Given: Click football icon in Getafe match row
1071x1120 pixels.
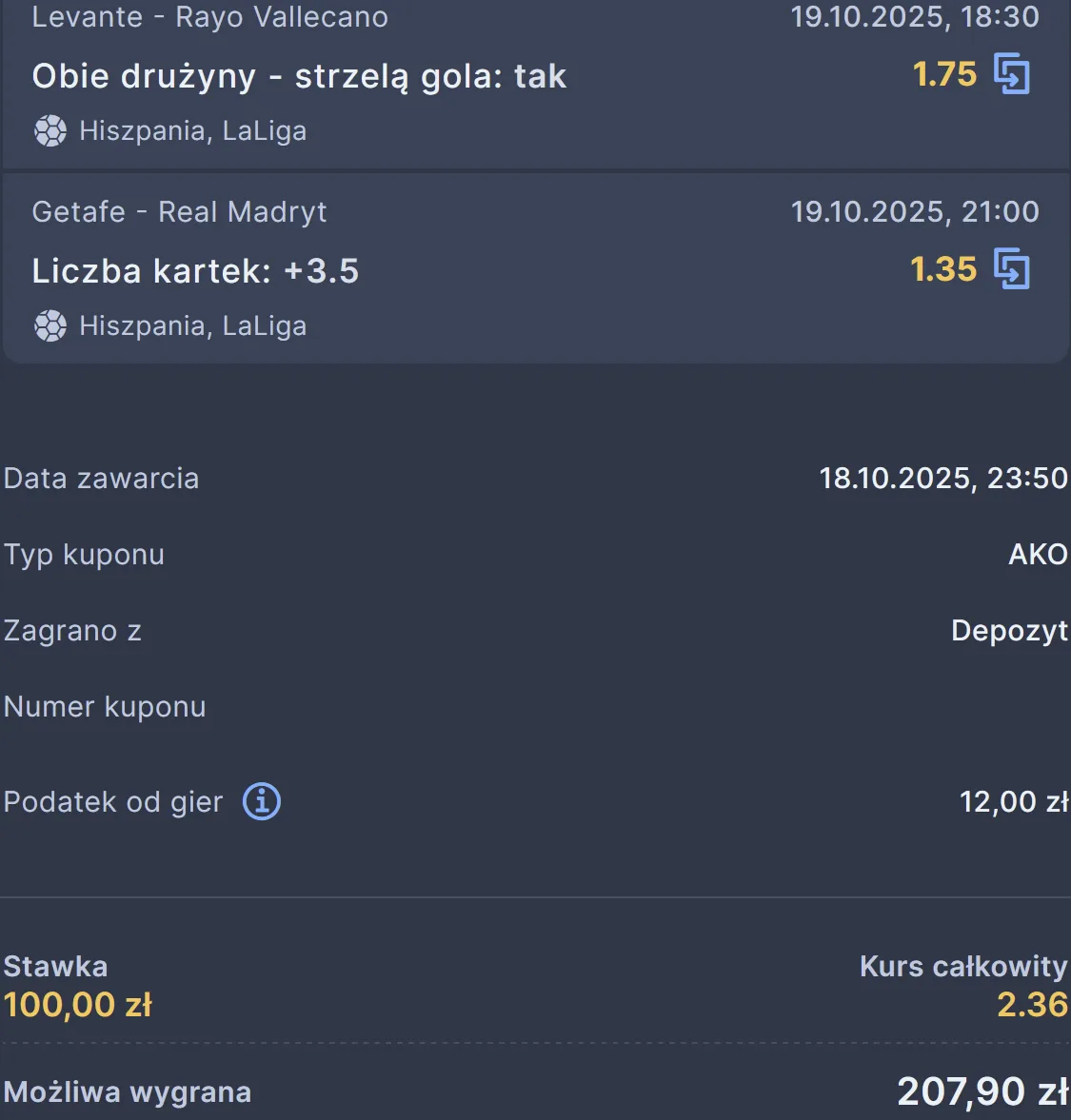Looking at the screenshot, I should click(x=50, y=326).
